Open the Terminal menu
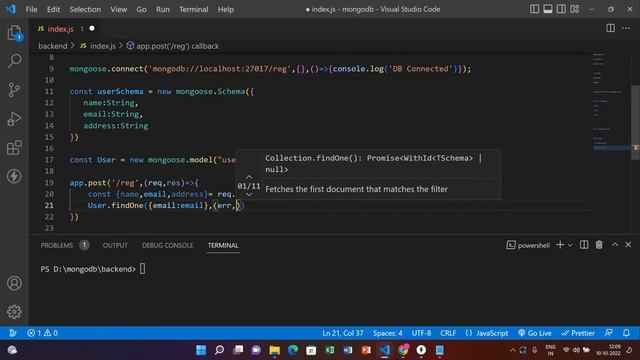The image size is (640, 360). 193,9
